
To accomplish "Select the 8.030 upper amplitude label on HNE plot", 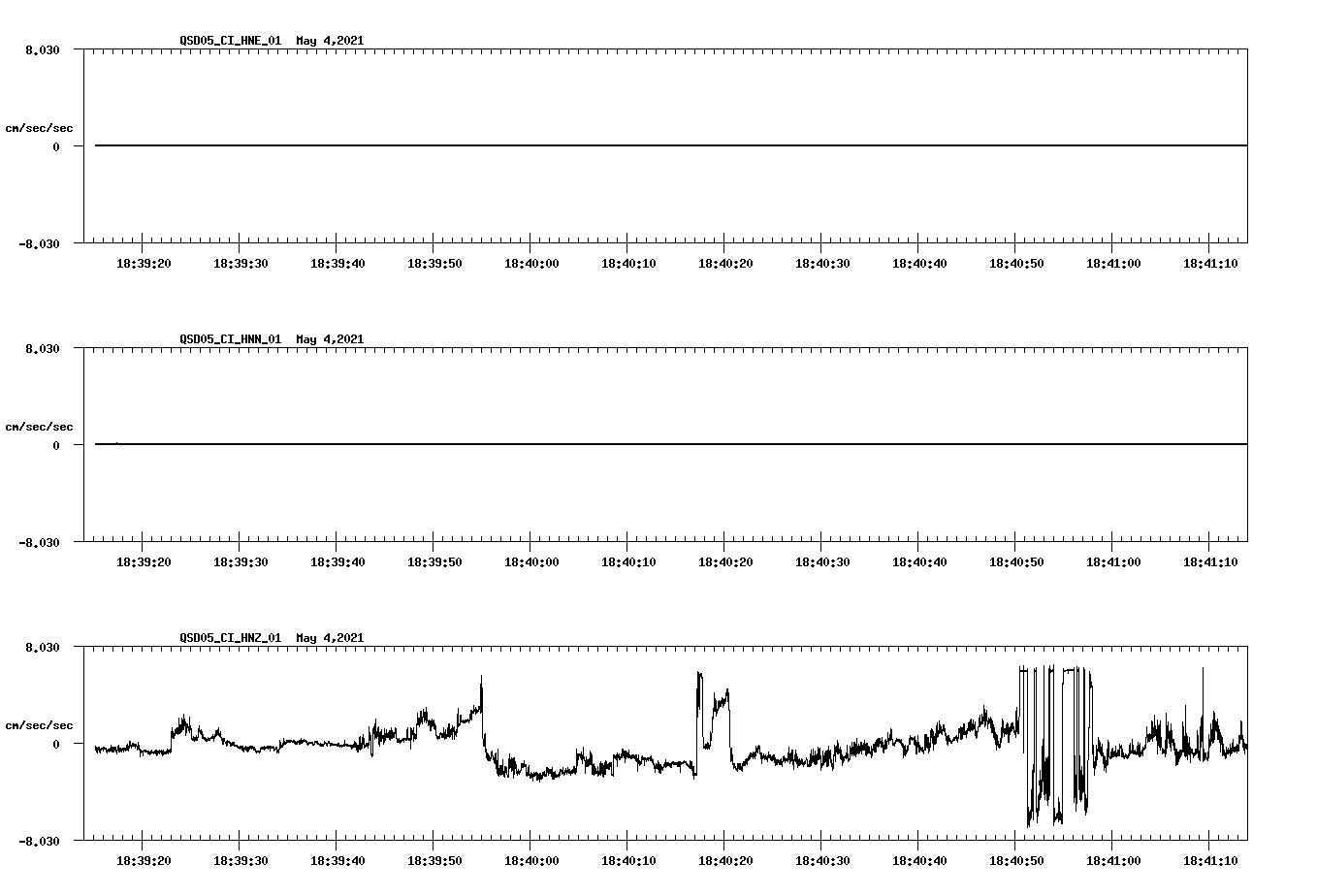I will click(x=44, y=49).
